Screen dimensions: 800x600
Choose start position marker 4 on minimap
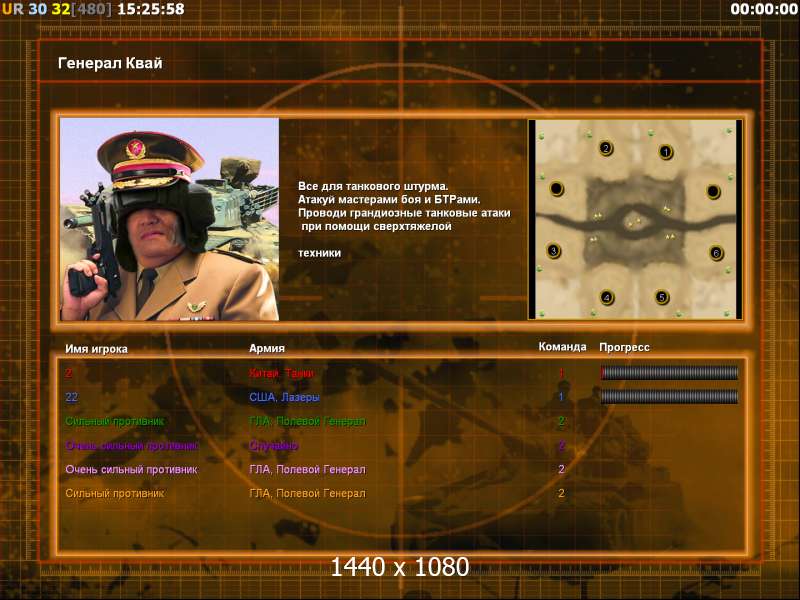[x=607, y=297]
